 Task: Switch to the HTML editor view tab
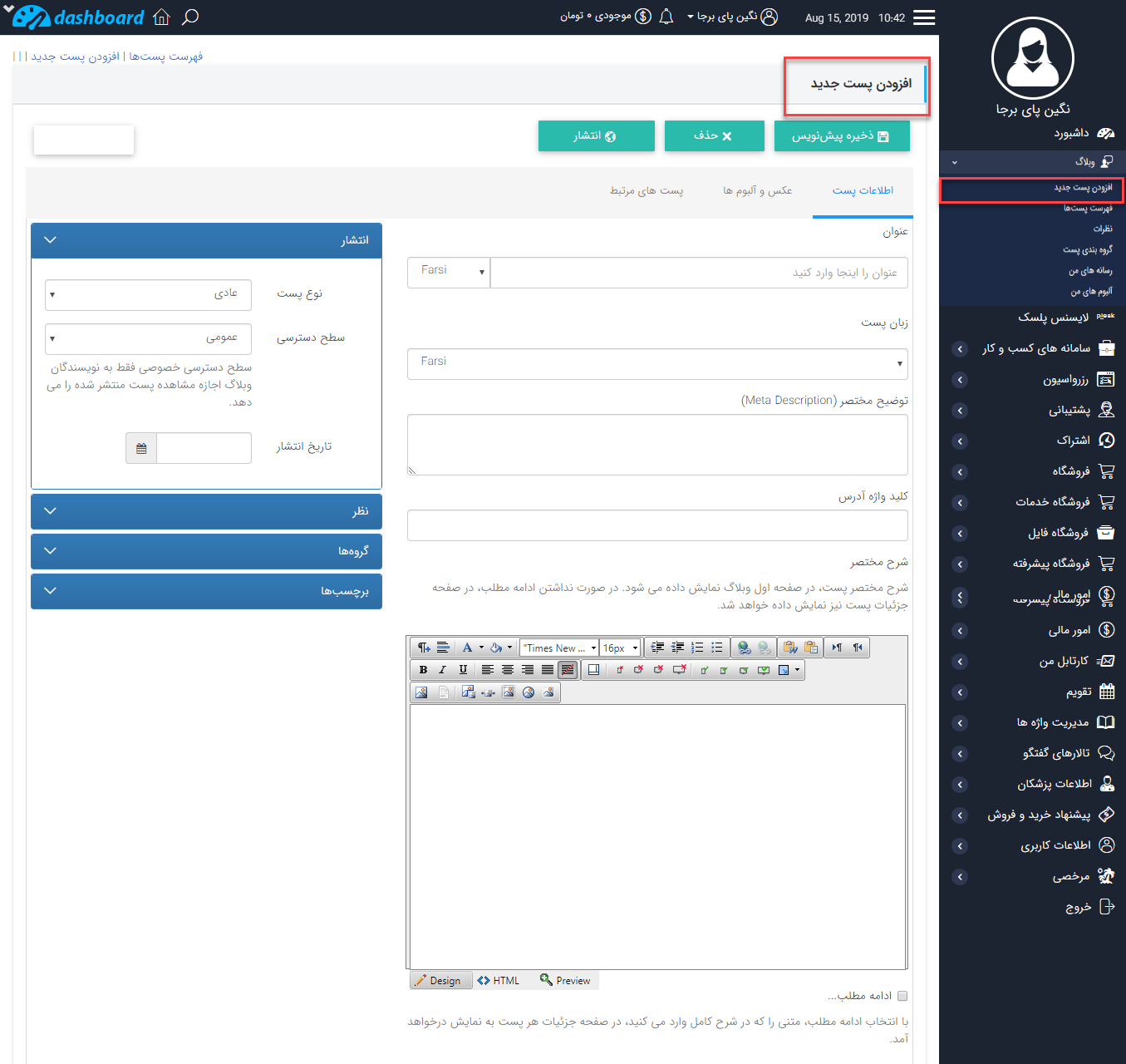click(x=499, y=981)
